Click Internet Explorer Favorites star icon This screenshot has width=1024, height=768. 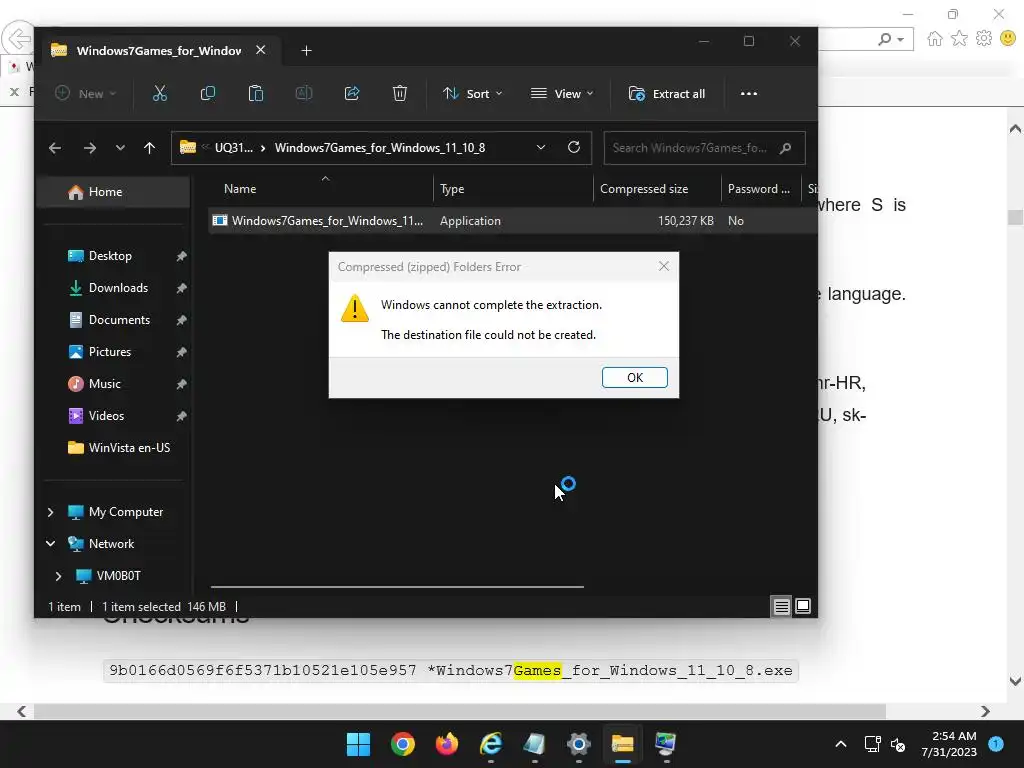pos(959,39)
